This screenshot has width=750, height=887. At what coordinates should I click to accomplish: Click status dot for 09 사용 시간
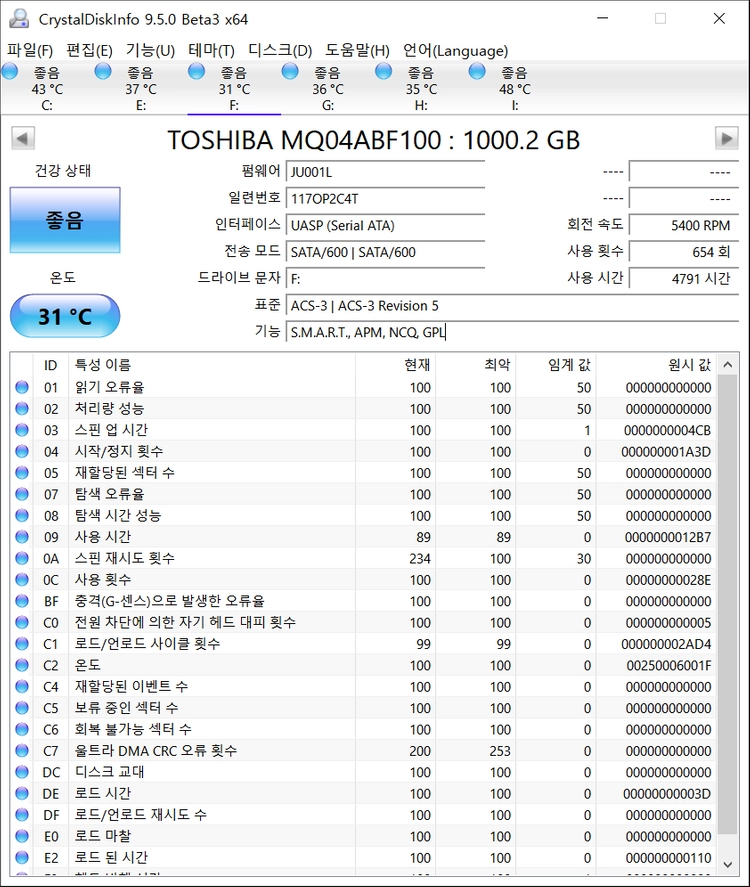pos(21,536)
